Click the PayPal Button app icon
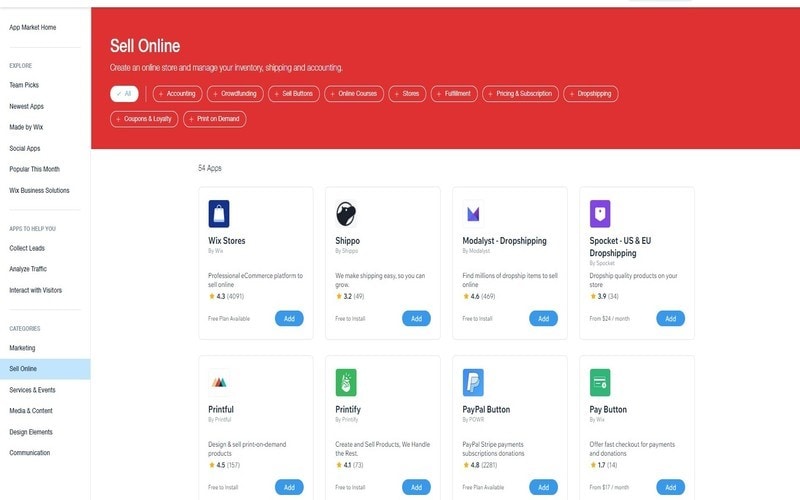 (473, 382)
